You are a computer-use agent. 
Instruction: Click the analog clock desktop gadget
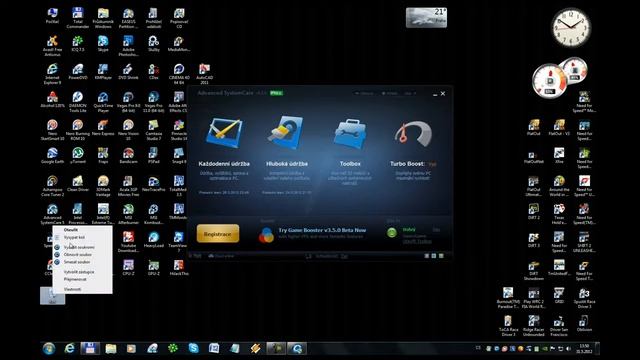[571, 27]
